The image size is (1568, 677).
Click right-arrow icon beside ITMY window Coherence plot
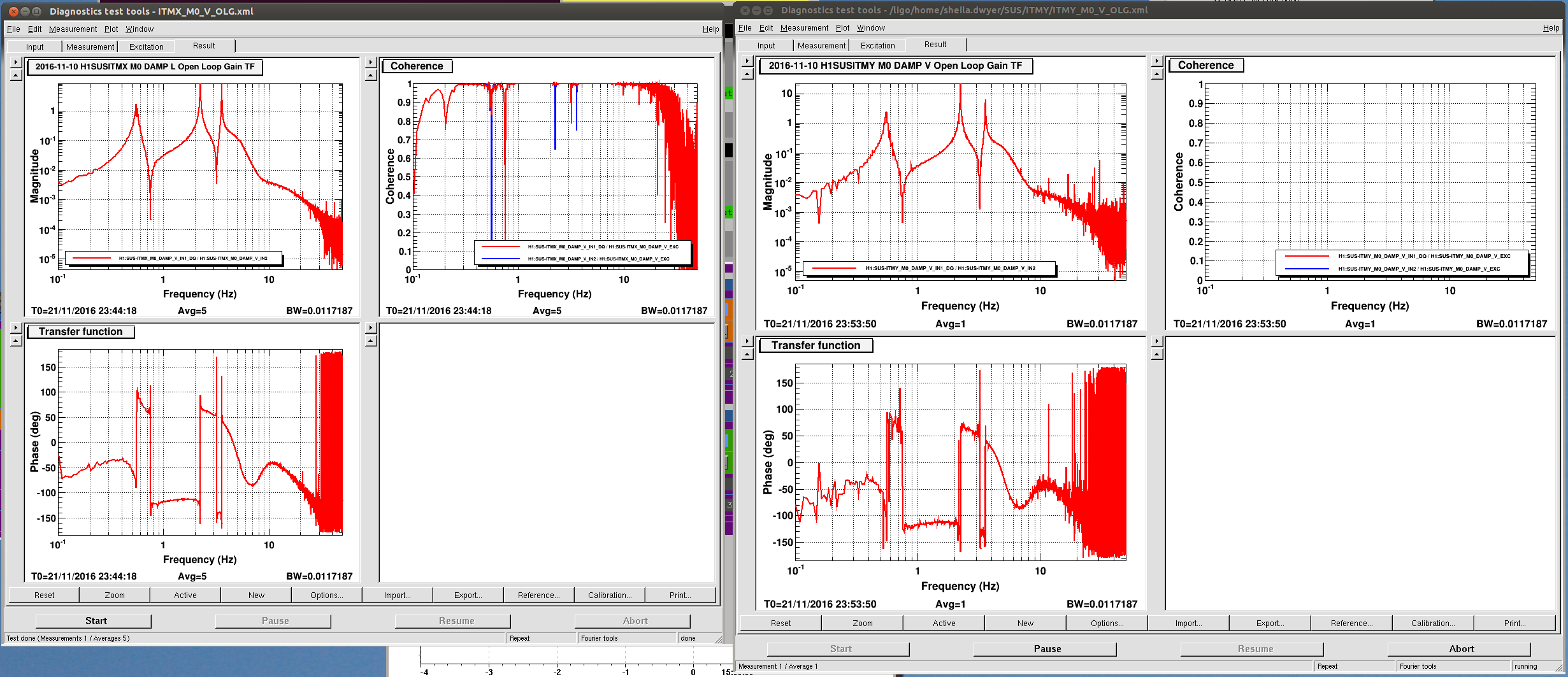[1158, 61]
